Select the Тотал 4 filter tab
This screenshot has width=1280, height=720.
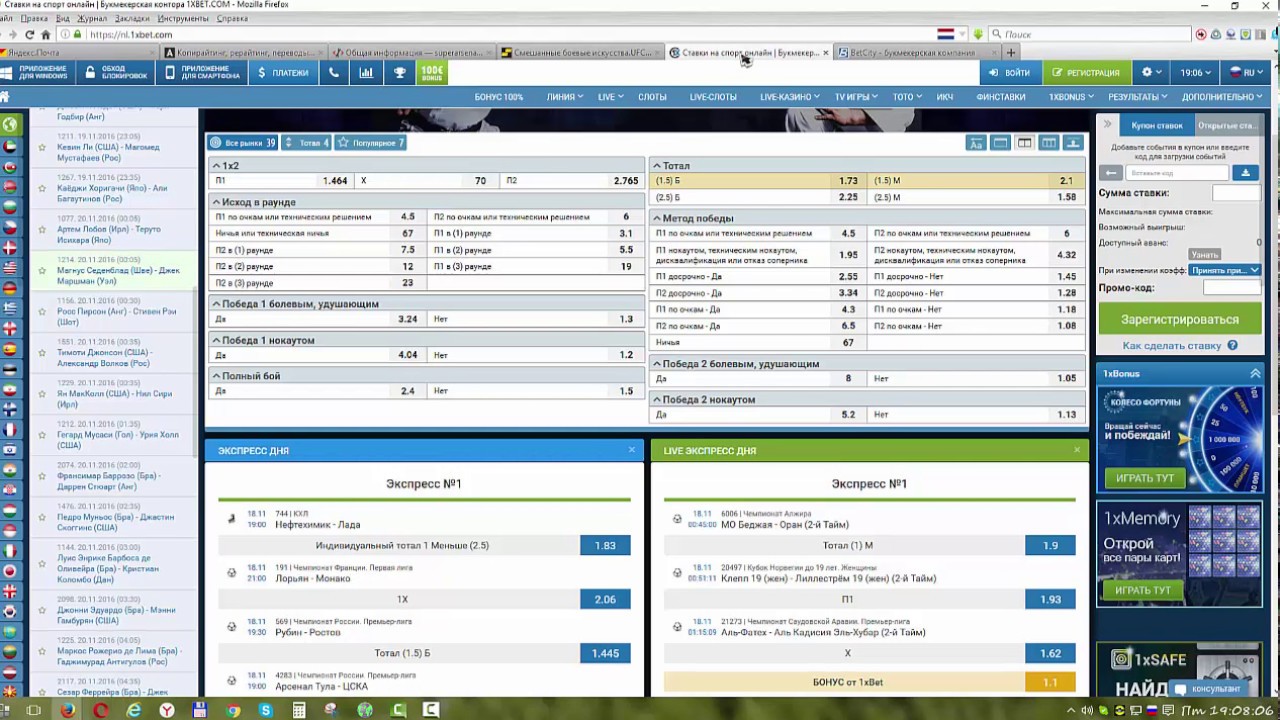306,143
